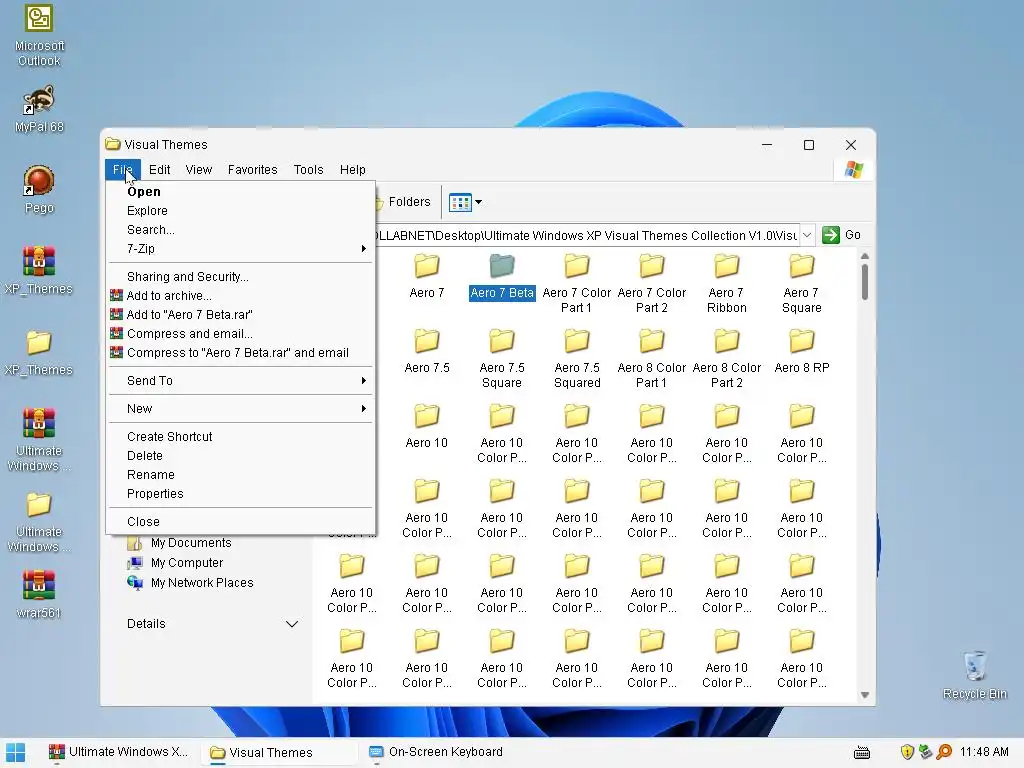
Task: Choose Sharing and Security...
Action: tap(240, 277)
